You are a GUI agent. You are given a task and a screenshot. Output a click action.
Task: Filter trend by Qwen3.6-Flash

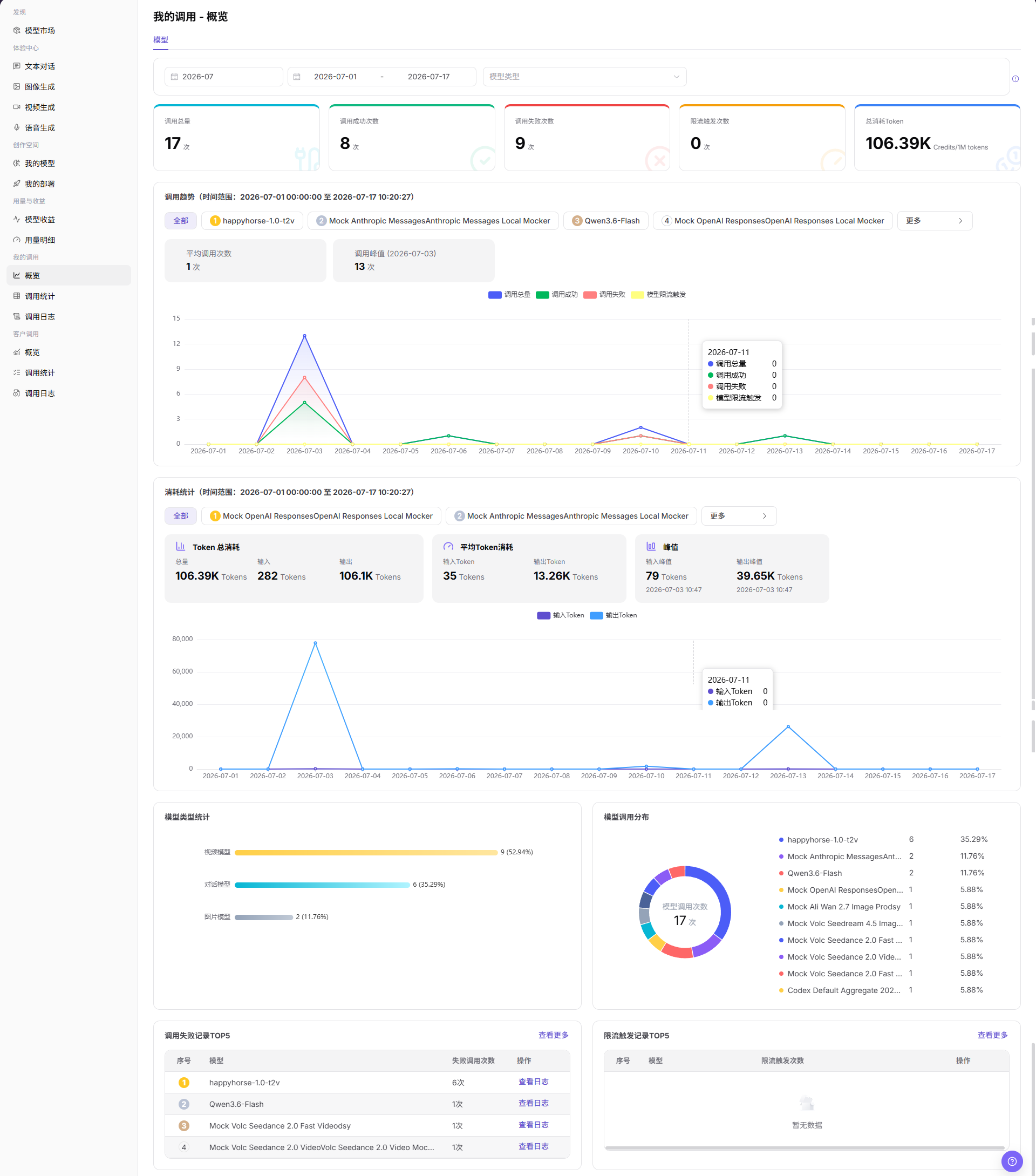click(606, 221)
